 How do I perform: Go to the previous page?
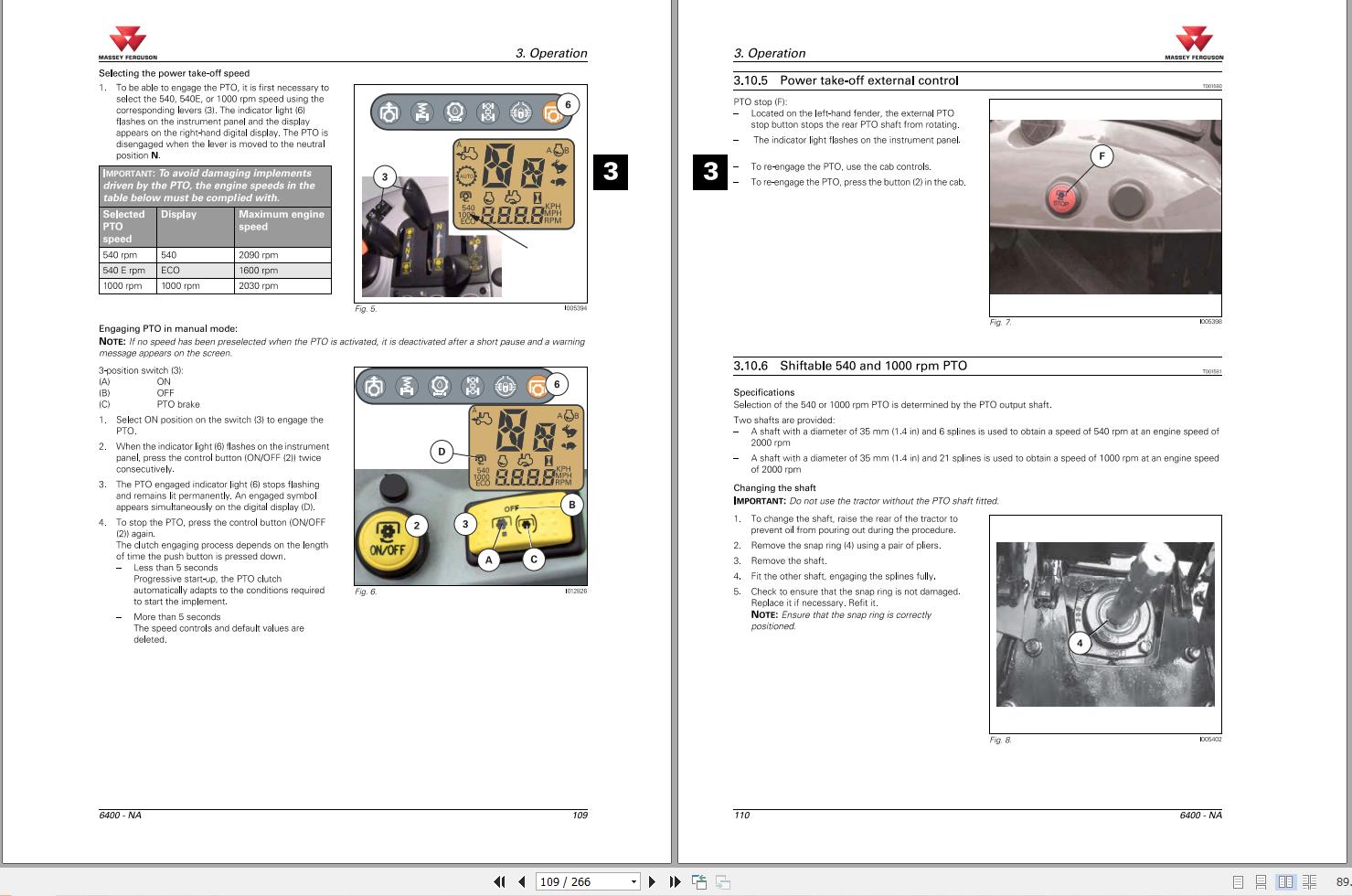(x=521, y=881)
